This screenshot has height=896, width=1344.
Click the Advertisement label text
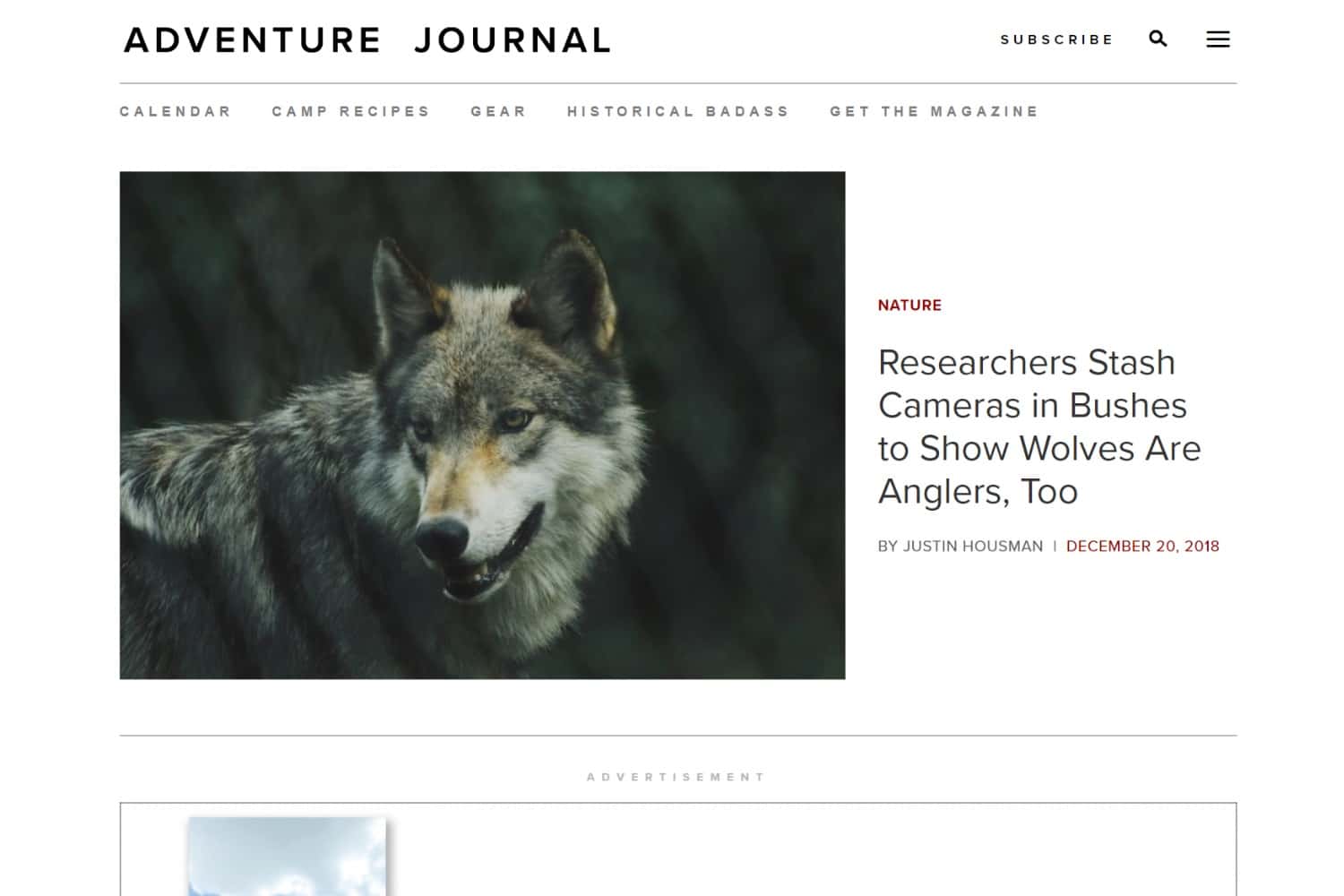(676, 777)
